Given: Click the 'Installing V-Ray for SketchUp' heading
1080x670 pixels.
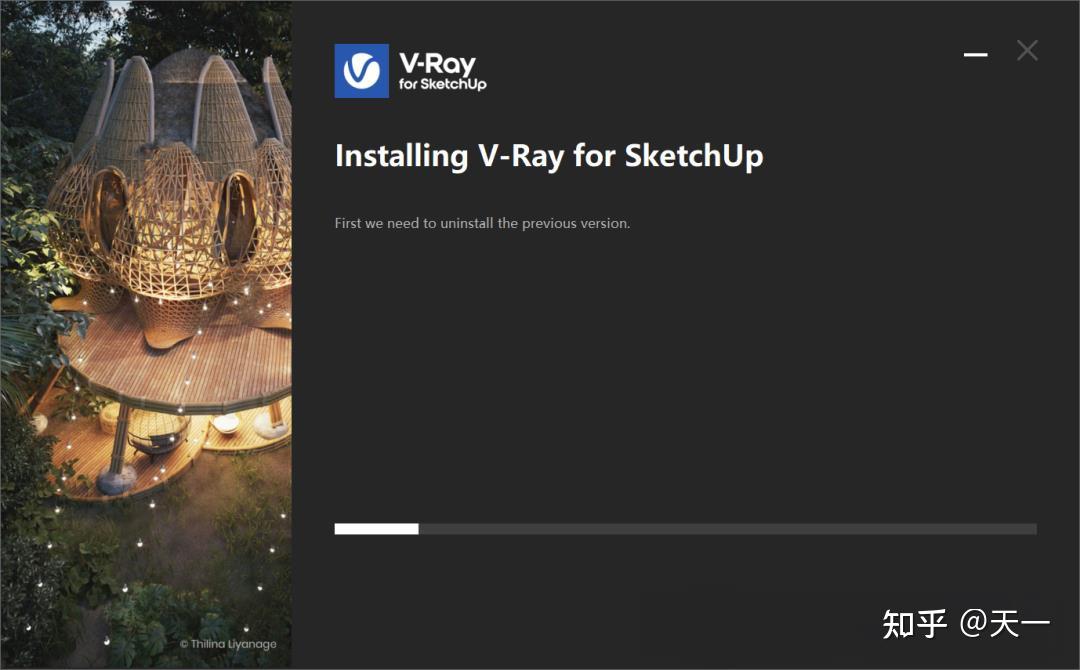Looking at the screenshot, I should pos(548,156).
